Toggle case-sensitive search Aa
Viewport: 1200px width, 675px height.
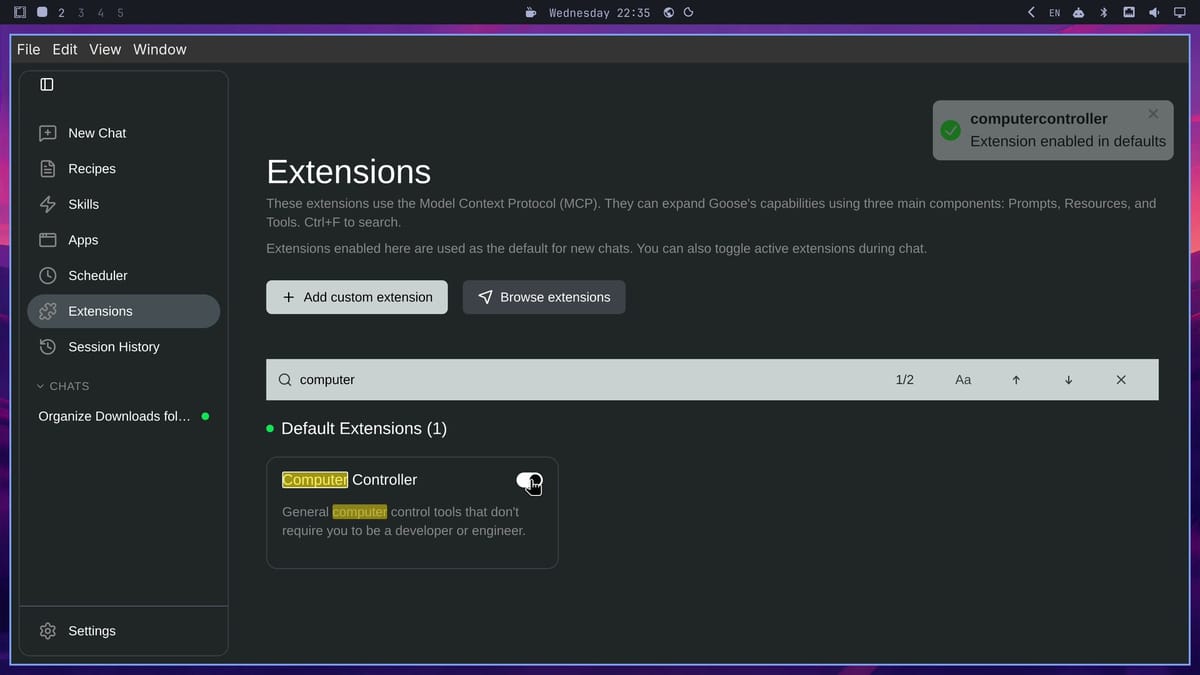963,380
